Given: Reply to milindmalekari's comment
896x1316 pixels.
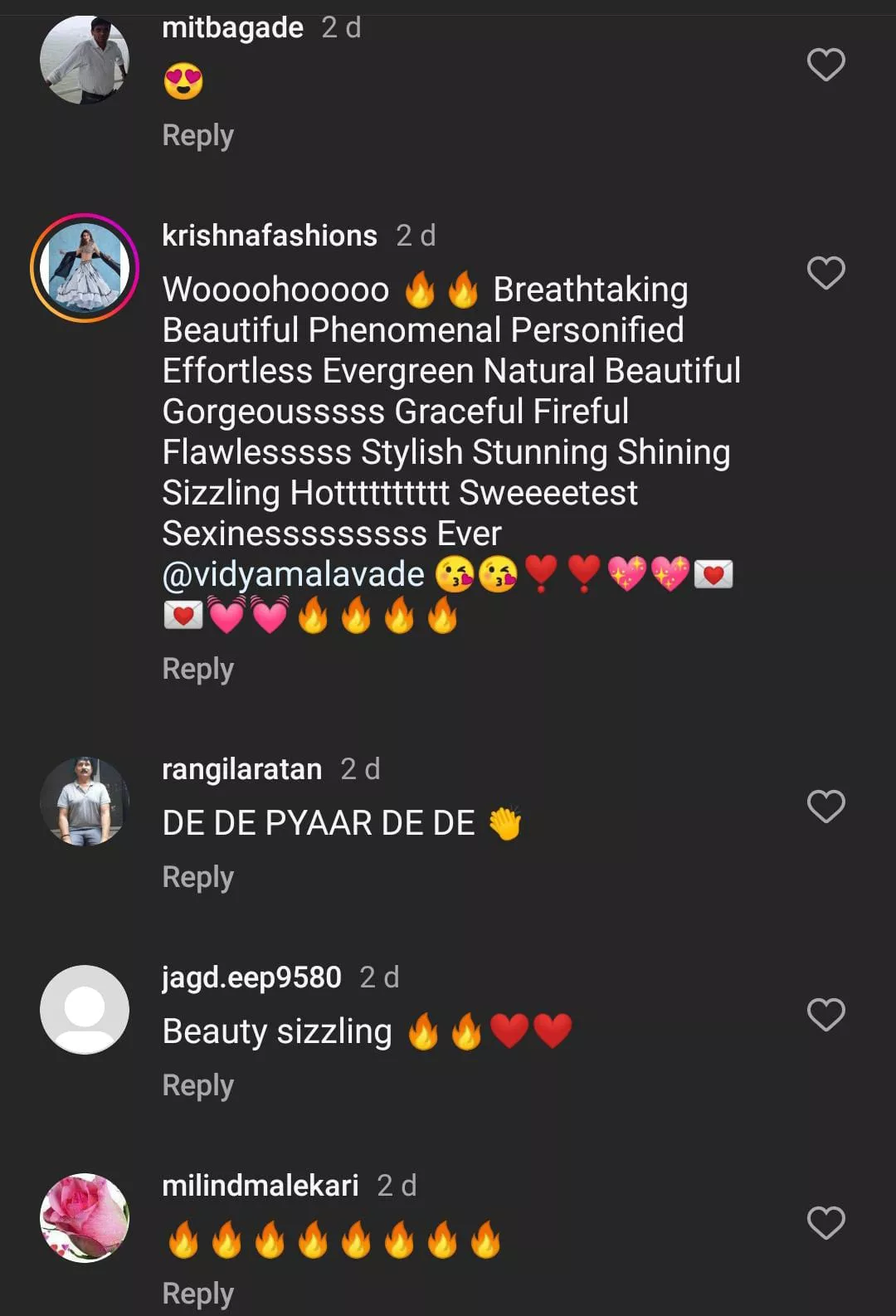Looking at the screenshot, I should pyautogui.click(x=197, y=1294).
